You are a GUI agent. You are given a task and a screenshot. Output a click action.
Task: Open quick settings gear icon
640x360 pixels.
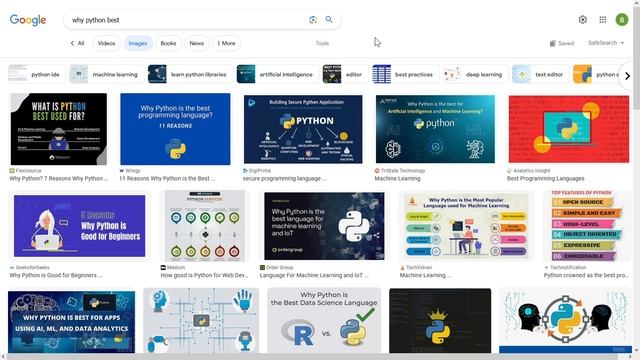582,20
